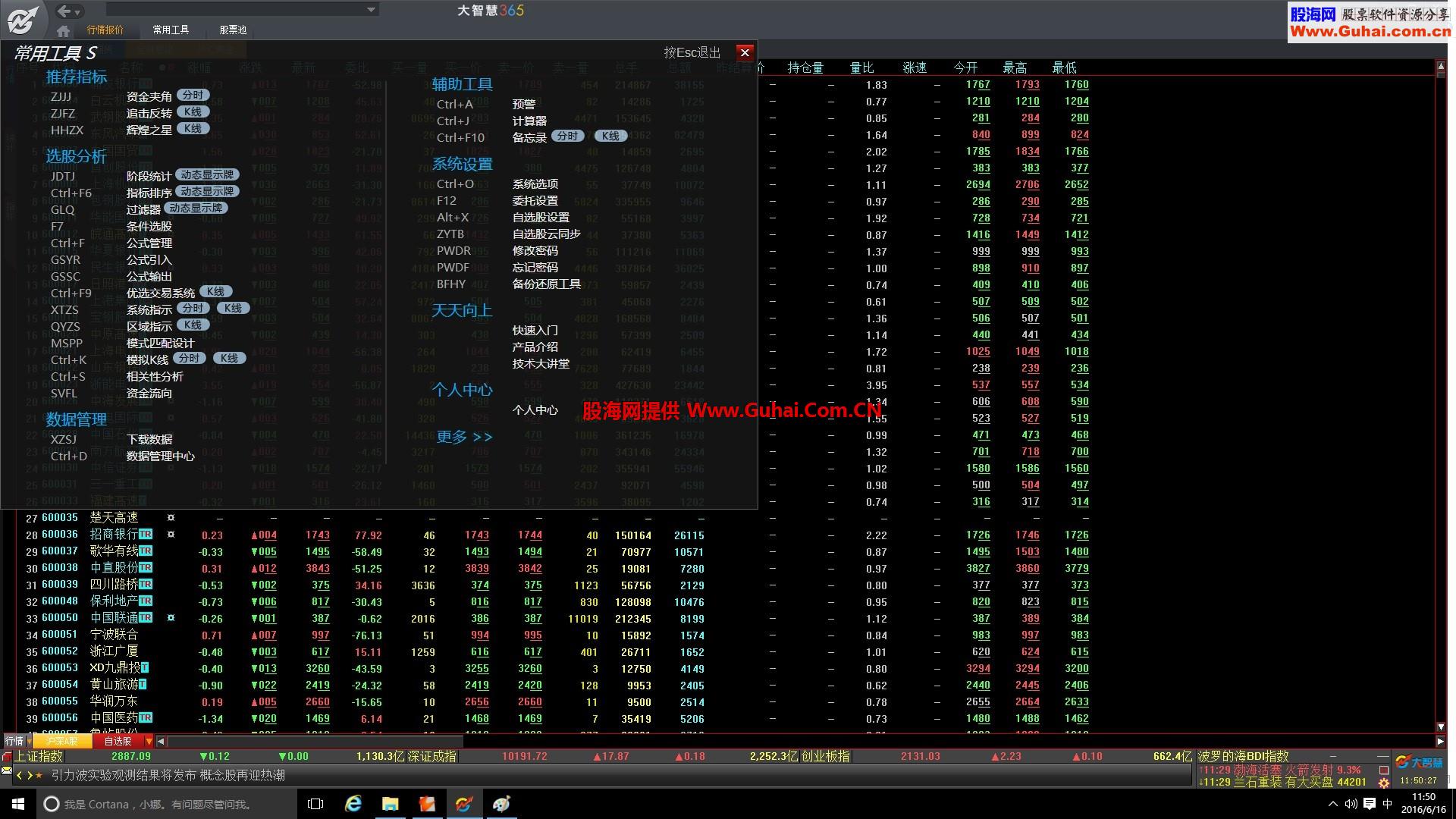
Task: Open 预警 under 辅助工具
Action: [523, 105]
